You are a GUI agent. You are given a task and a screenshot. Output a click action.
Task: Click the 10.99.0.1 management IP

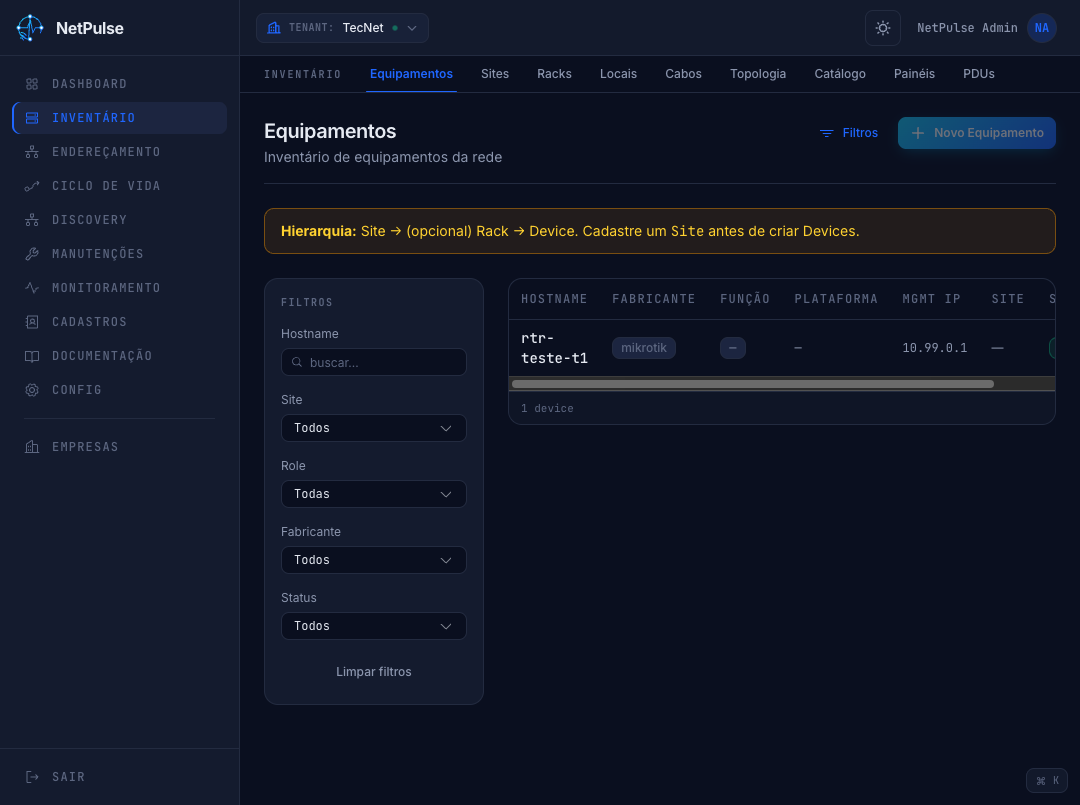tap(935, 348)
